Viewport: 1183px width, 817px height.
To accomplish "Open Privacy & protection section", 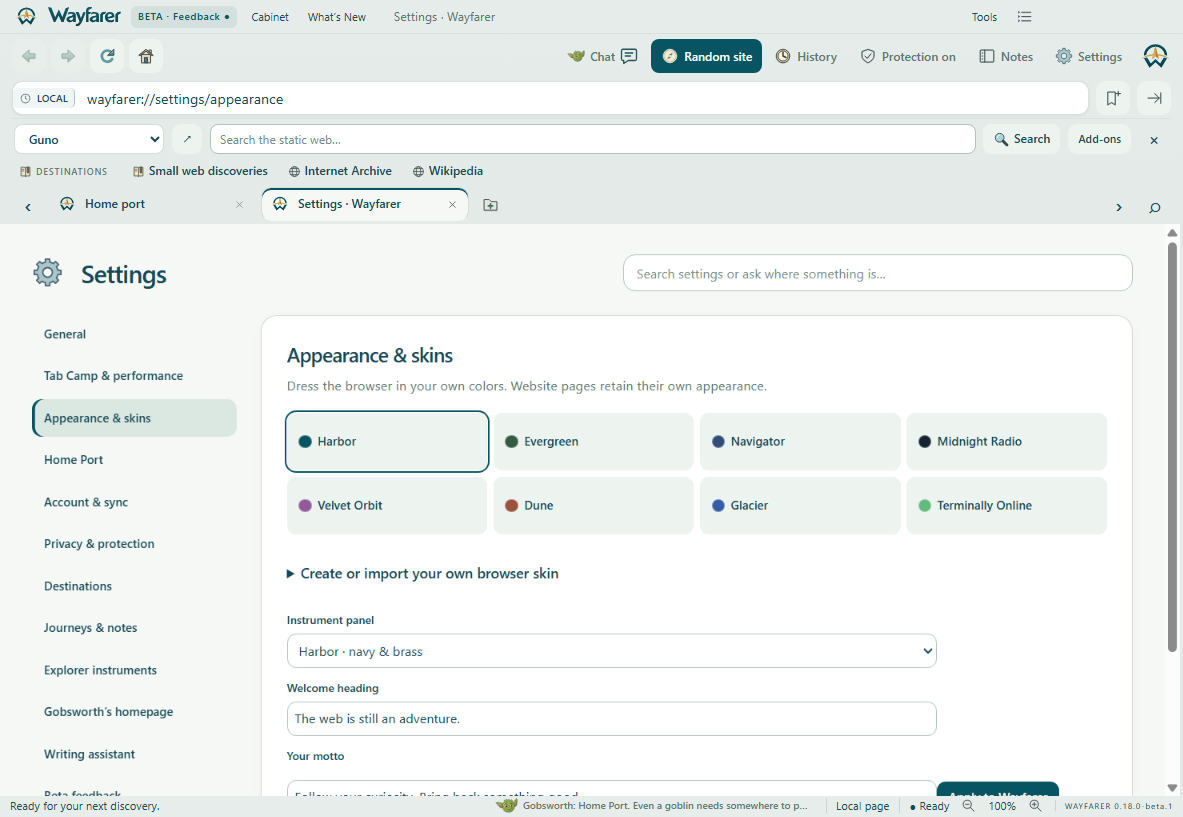I will click(x=134, y=544).
